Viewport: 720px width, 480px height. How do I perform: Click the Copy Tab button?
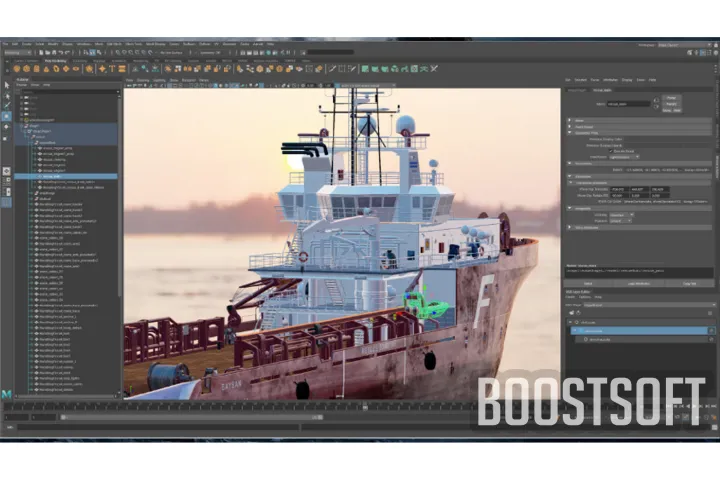coord(690,284)
